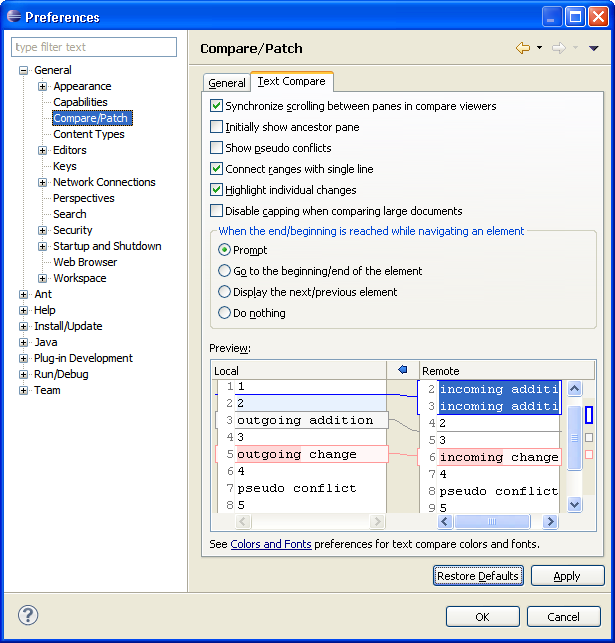Click the preview vertical scroll down arrow
This screenshot has width=615, height=643.
point(574,504)
